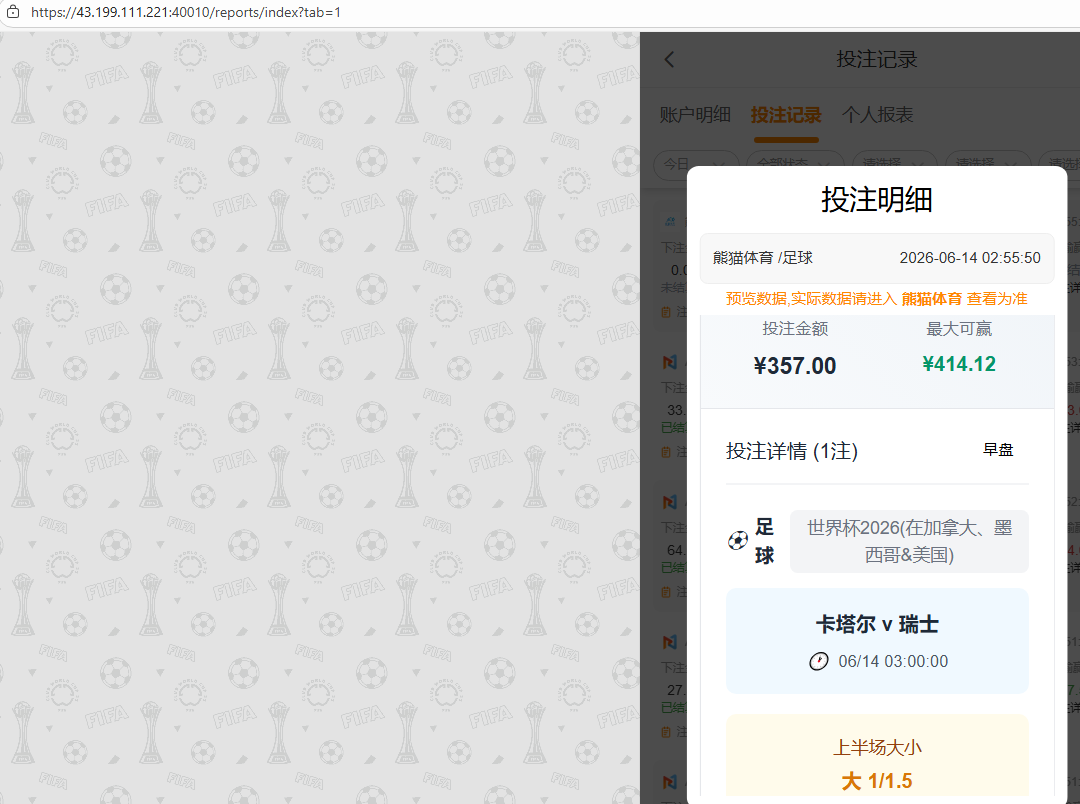Image resolution: width=1080 pixels, height=804 pixels.
Task: Click the timestamp 2026-06-14 02:55:50
Action: 970,258
